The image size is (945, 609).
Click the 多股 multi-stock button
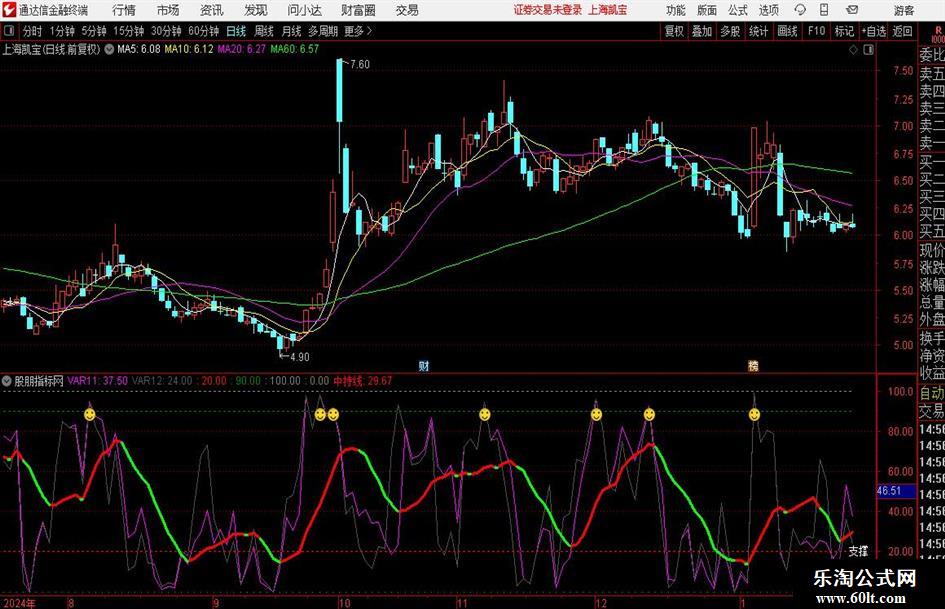click(x=730, y=31)
